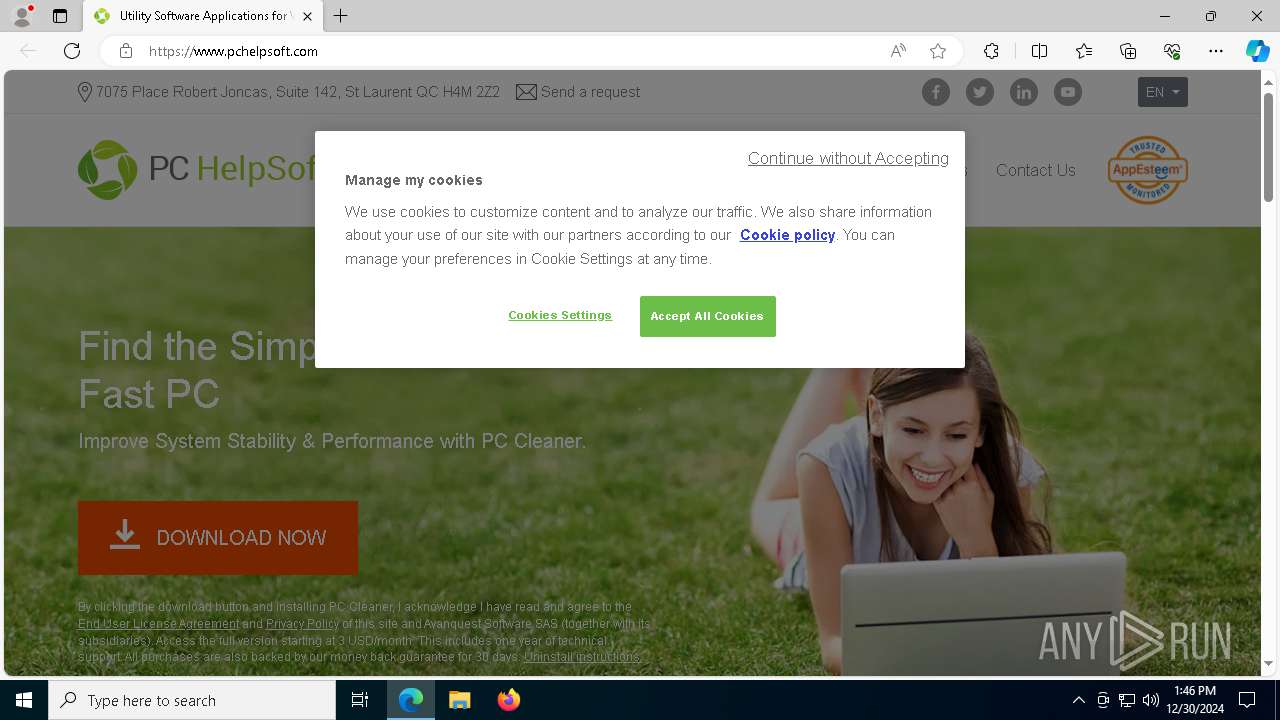Activate Read aloud icon

coord(898,51)
